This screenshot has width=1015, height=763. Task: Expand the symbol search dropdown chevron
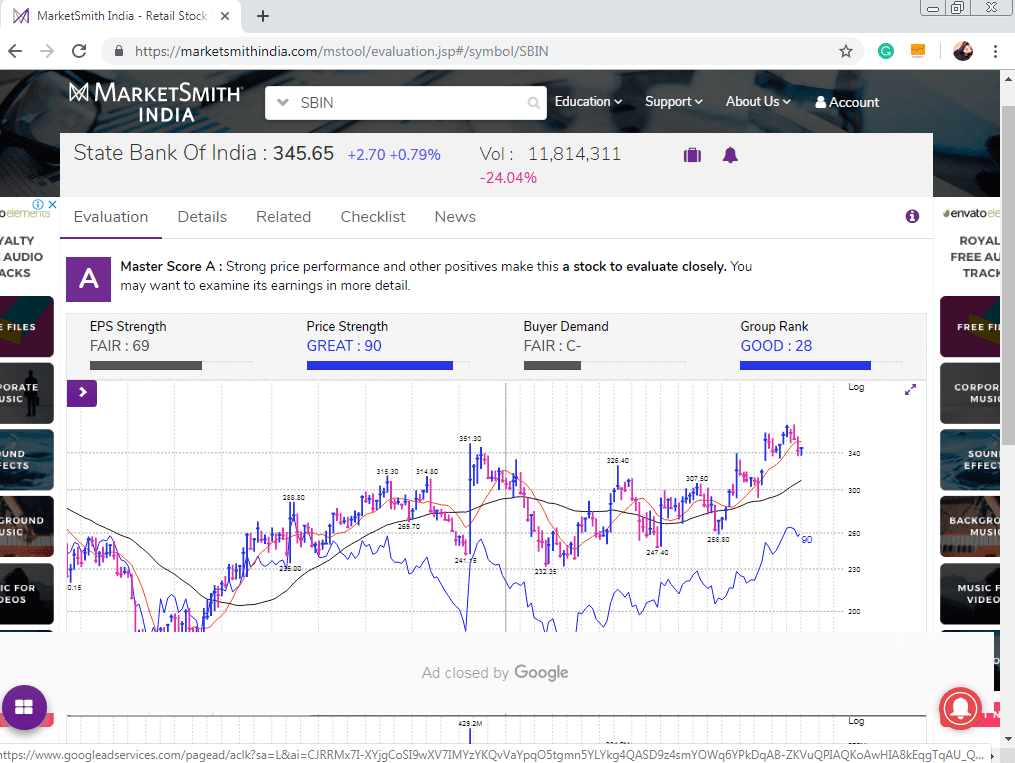click(282, 102)
